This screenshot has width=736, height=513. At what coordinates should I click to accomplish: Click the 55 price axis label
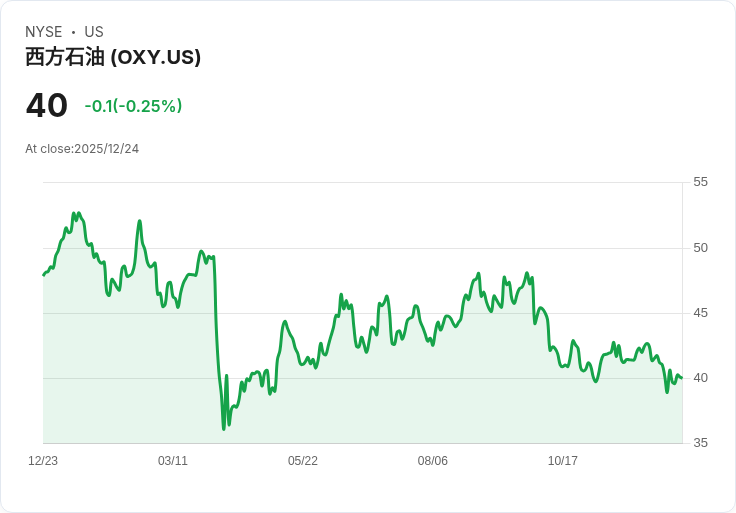tap(700, 182)
